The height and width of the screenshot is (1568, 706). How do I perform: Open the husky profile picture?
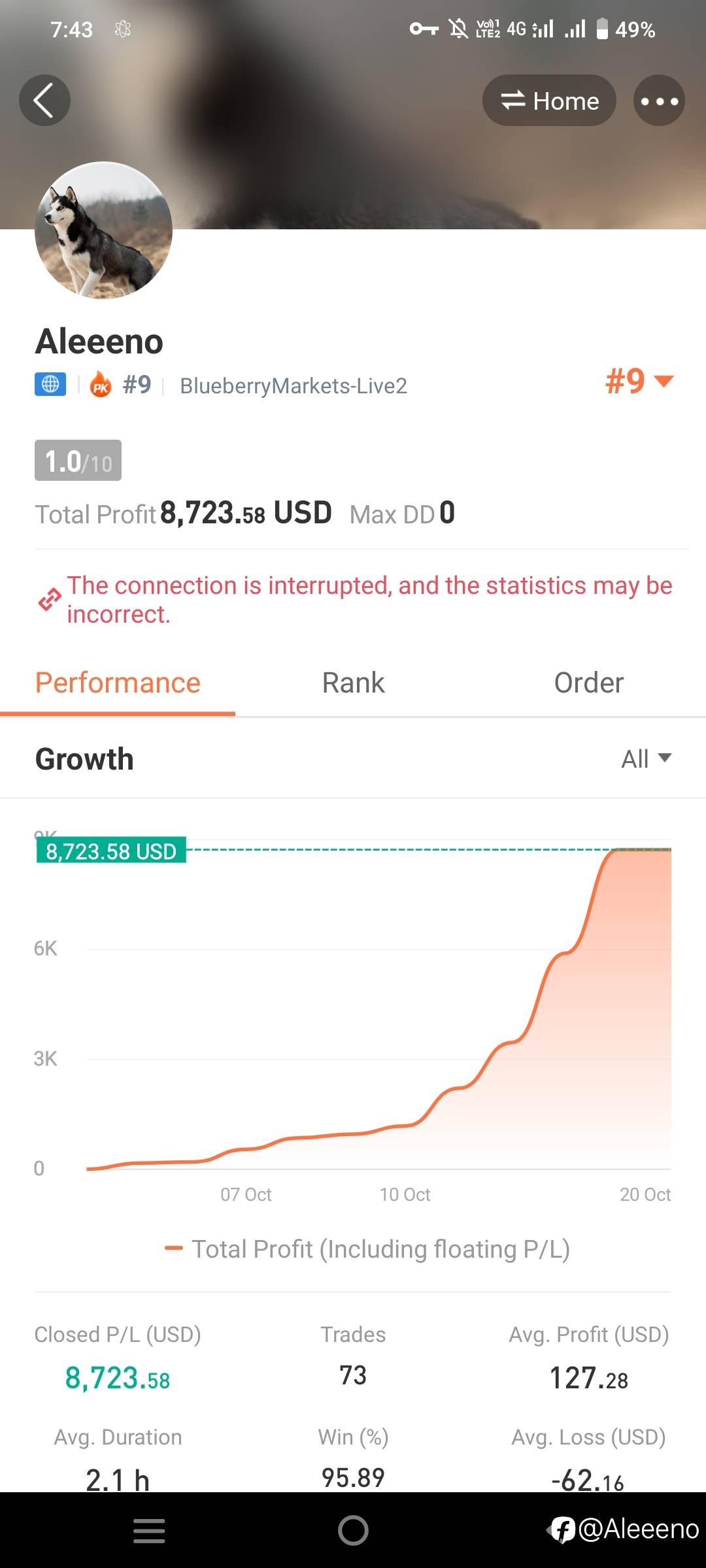tap(103, 230)
